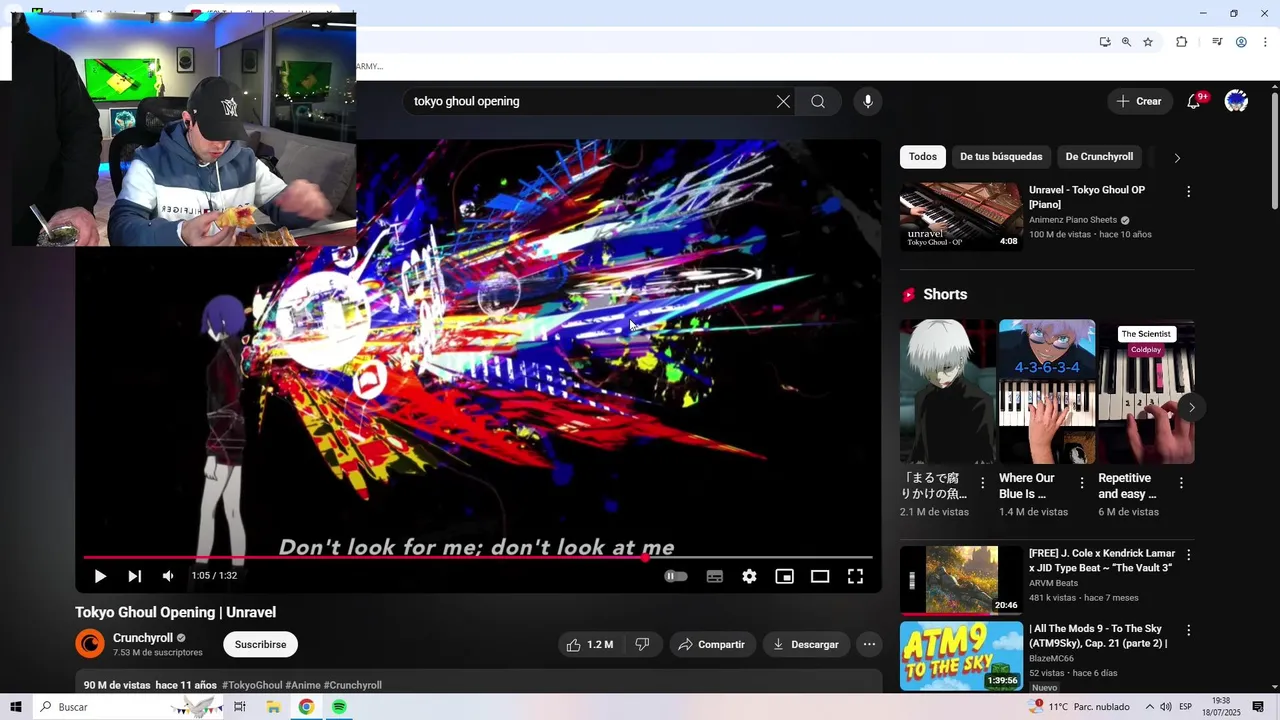This screenshot has width=1280, height=720.
Task: Open the Windows notification center
Action: tap(1258, 707)
